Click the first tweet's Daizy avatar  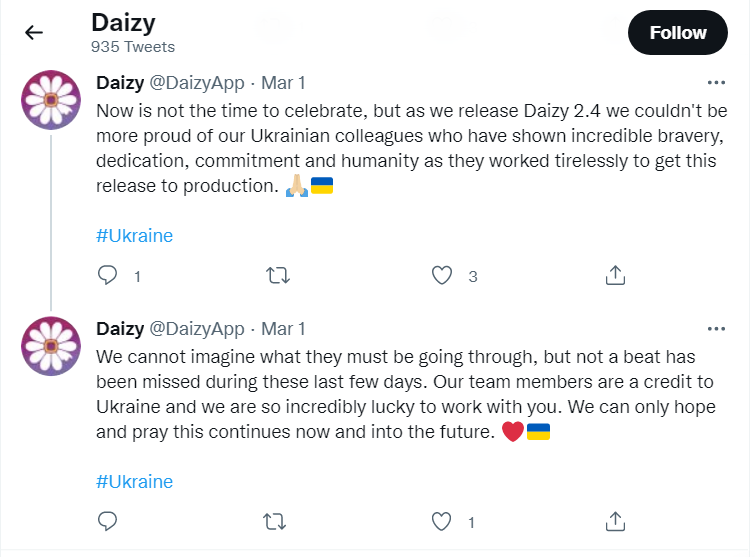click(50, 100)
